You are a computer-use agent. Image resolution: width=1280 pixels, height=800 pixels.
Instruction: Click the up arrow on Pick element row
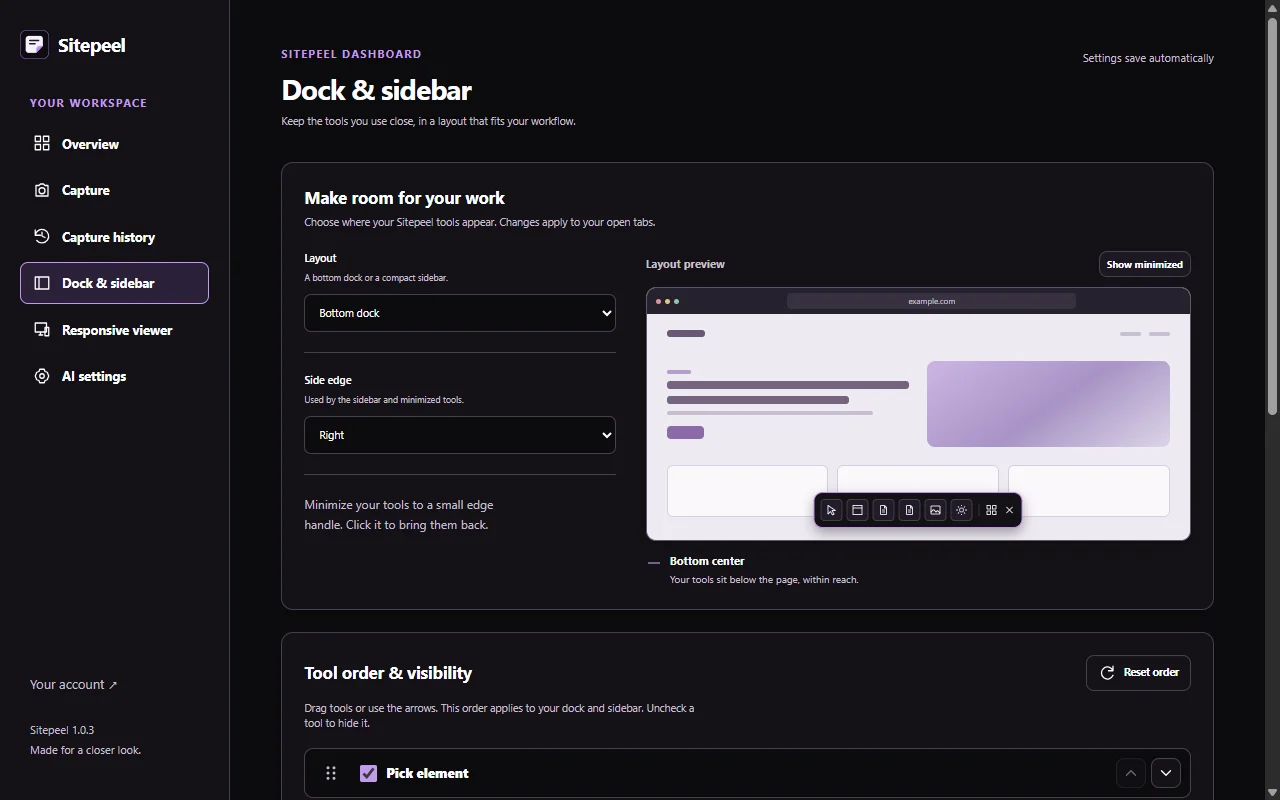click(x=1130, y=773)
